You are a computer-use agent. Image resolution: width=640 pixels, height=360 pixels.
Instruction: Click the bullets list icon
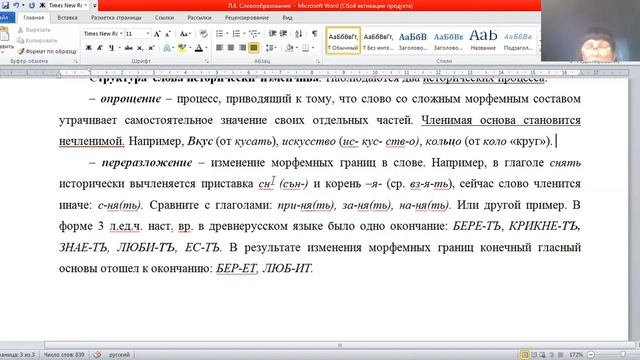[220, 33]
